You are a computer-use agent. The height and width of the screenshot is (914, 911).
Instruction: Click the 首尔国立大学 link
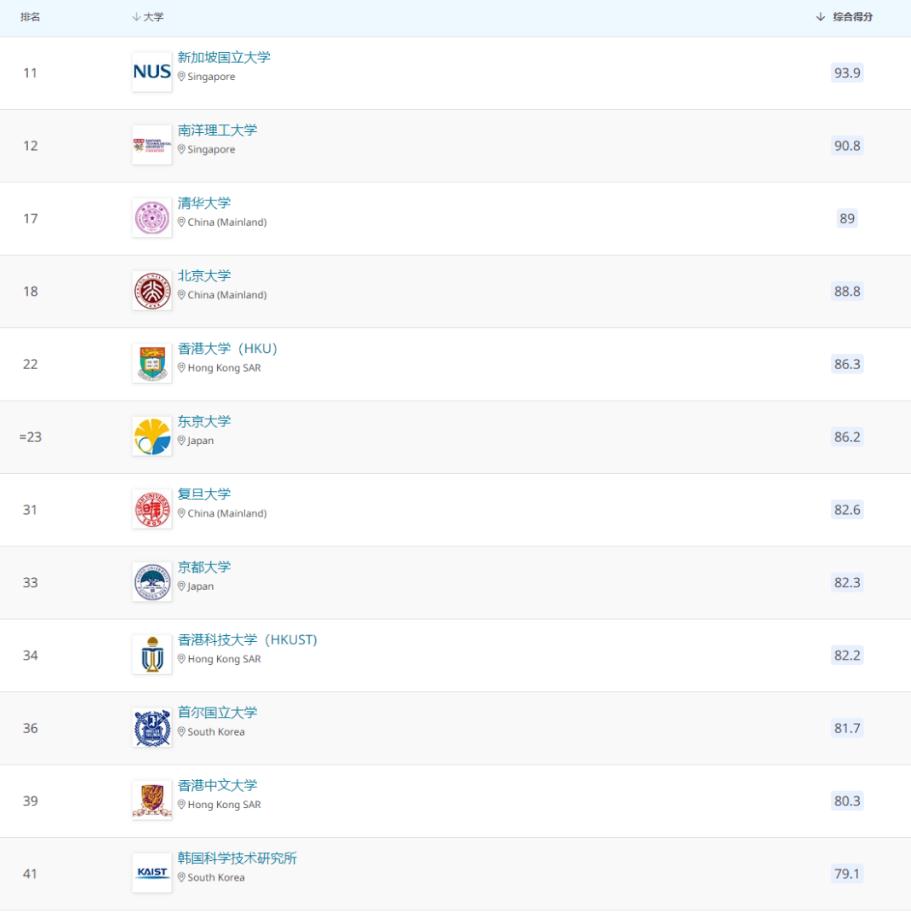217,712
